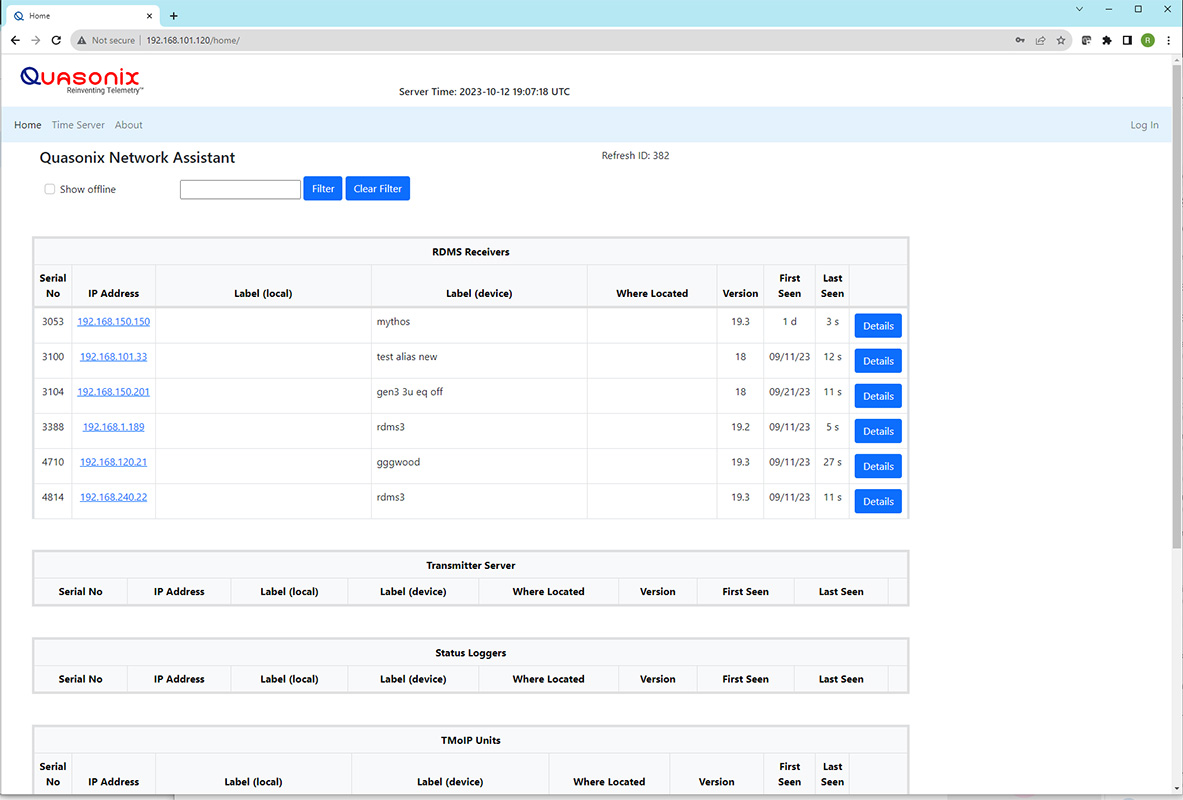Open the profile avatar R
Image resolution: width=1183 pixels, height=800 pixels.
tap(1148, 40)
